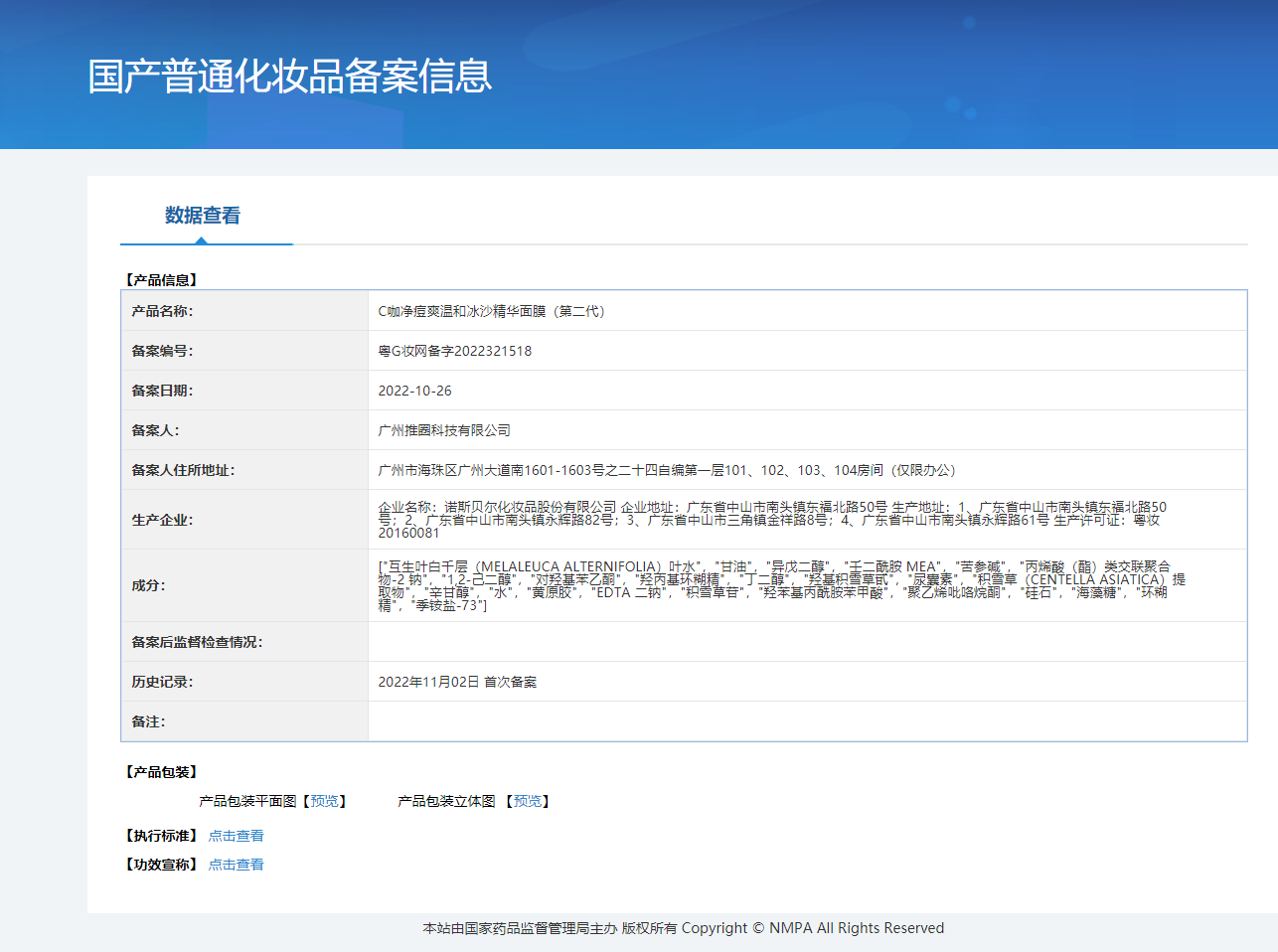The height and width of the screenshot is (952, 1278).
Task: Click the product name value C咖净痘爽温和冰沙精华面膜
Action: pyautogui.click(x=492, y=311)
